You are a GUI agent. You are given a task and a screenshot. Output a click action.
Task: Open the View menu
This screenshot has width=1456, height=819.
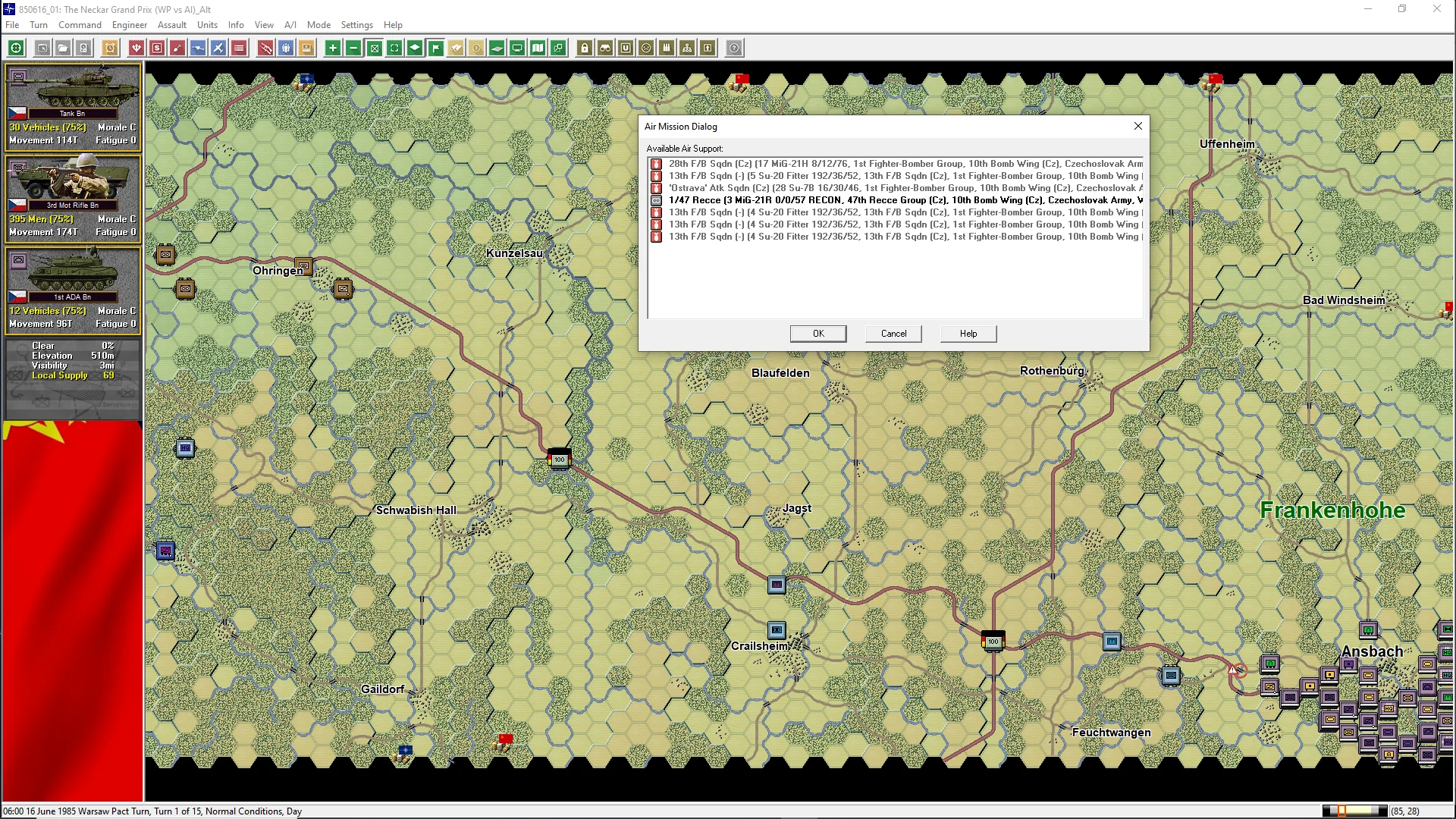tap(264, 25)
